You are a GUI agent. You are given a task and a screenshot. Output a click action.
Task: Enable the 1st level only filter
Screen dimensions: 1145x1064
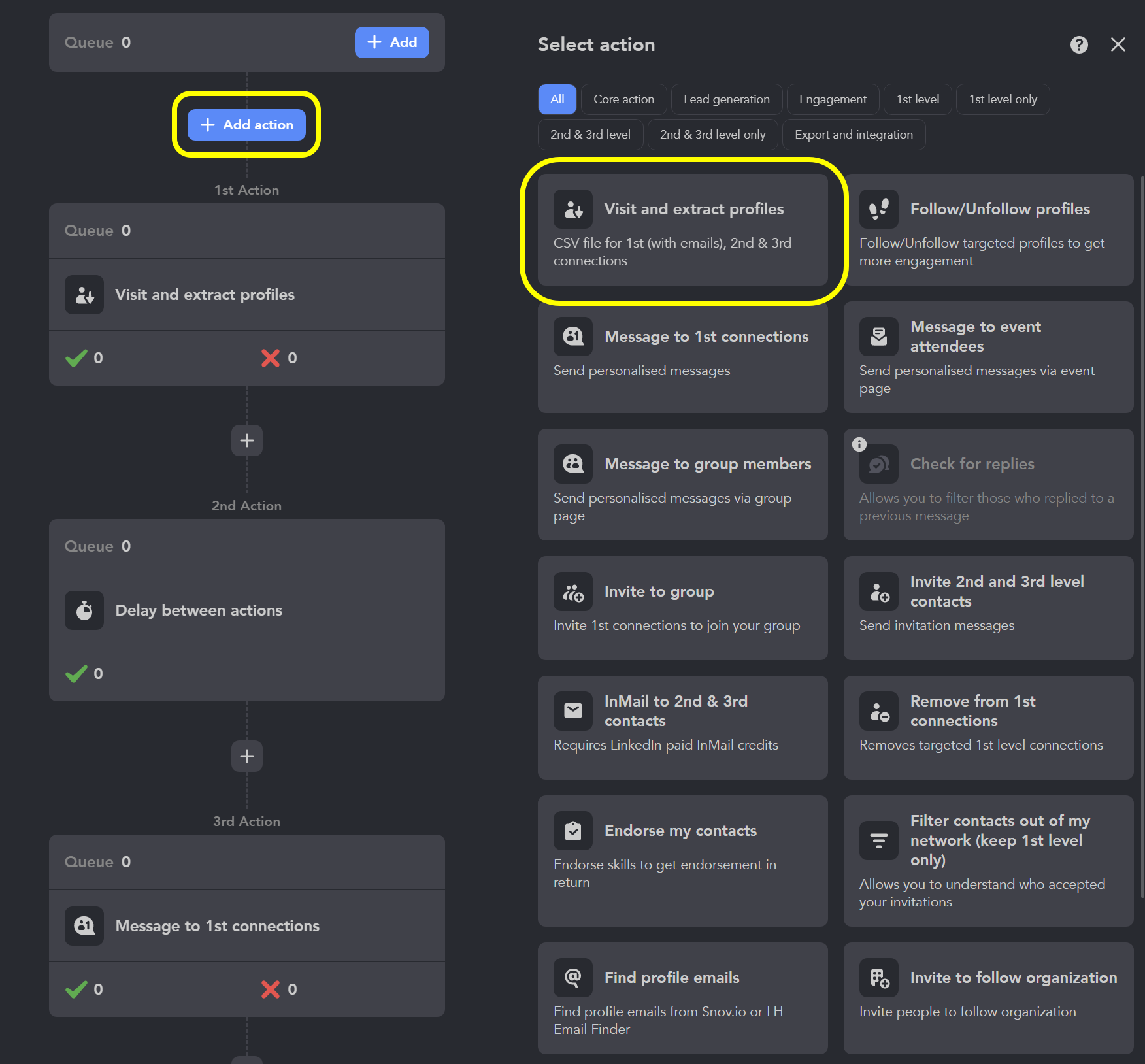(1003, 99)
